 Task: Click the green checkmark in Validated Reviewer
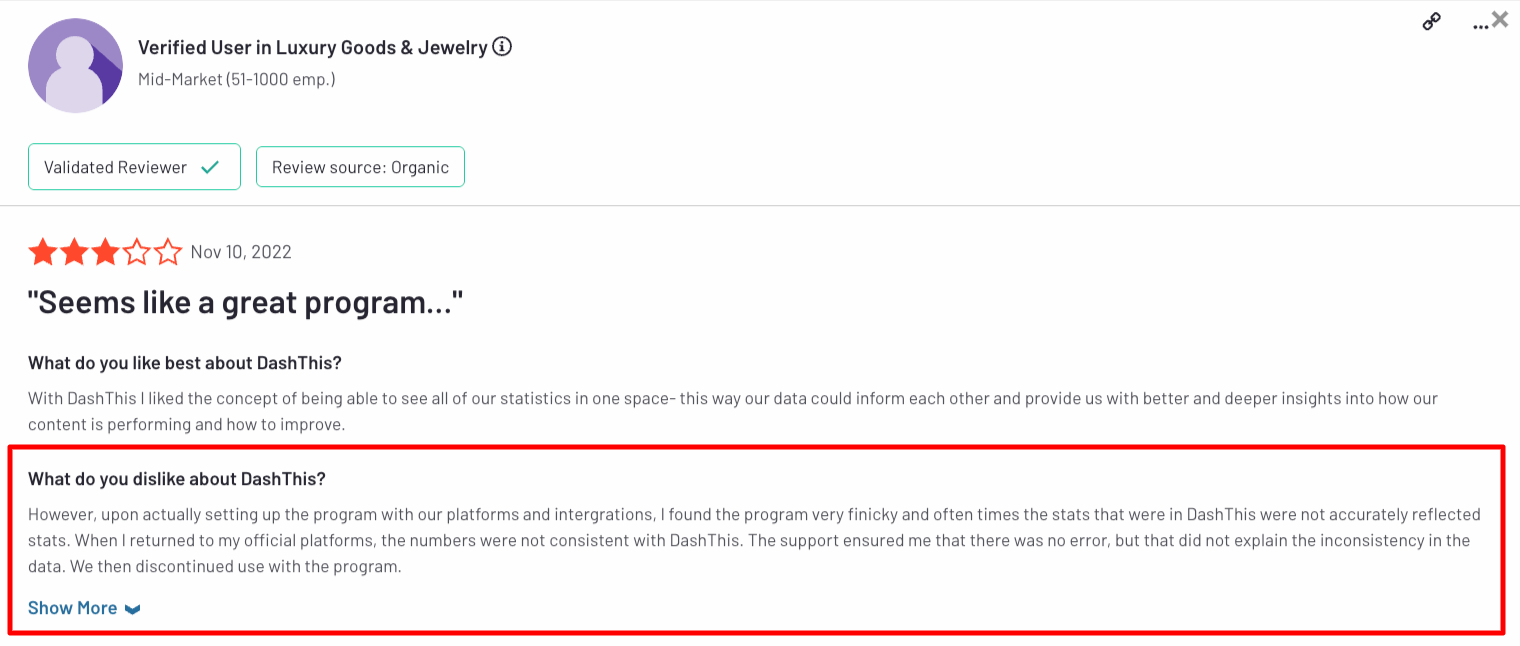tap(210, 167)
